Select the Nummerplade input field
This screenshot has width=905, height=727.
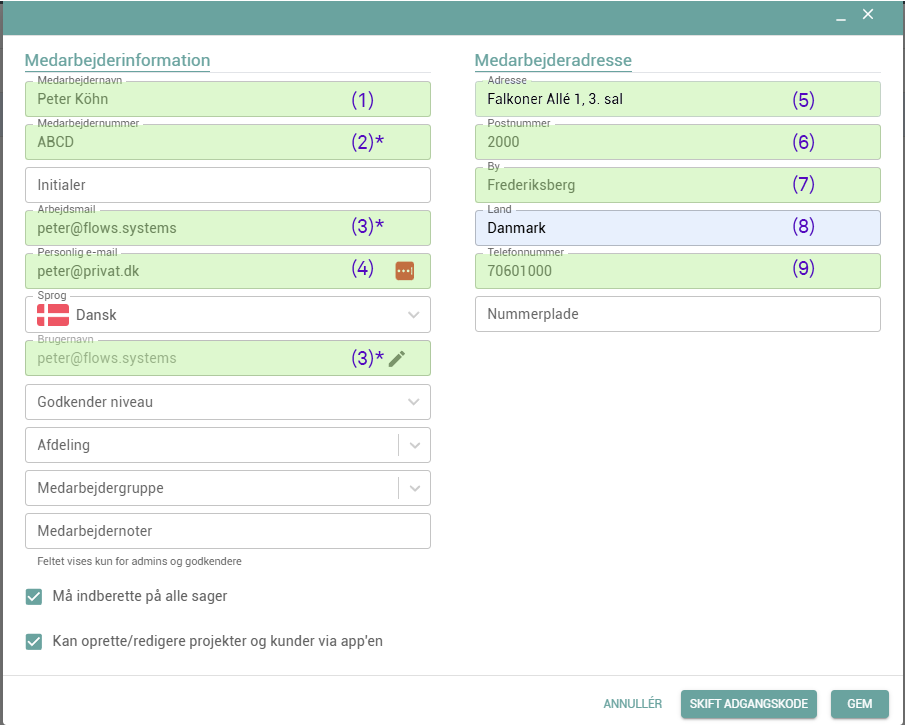(x=677, y=314)
